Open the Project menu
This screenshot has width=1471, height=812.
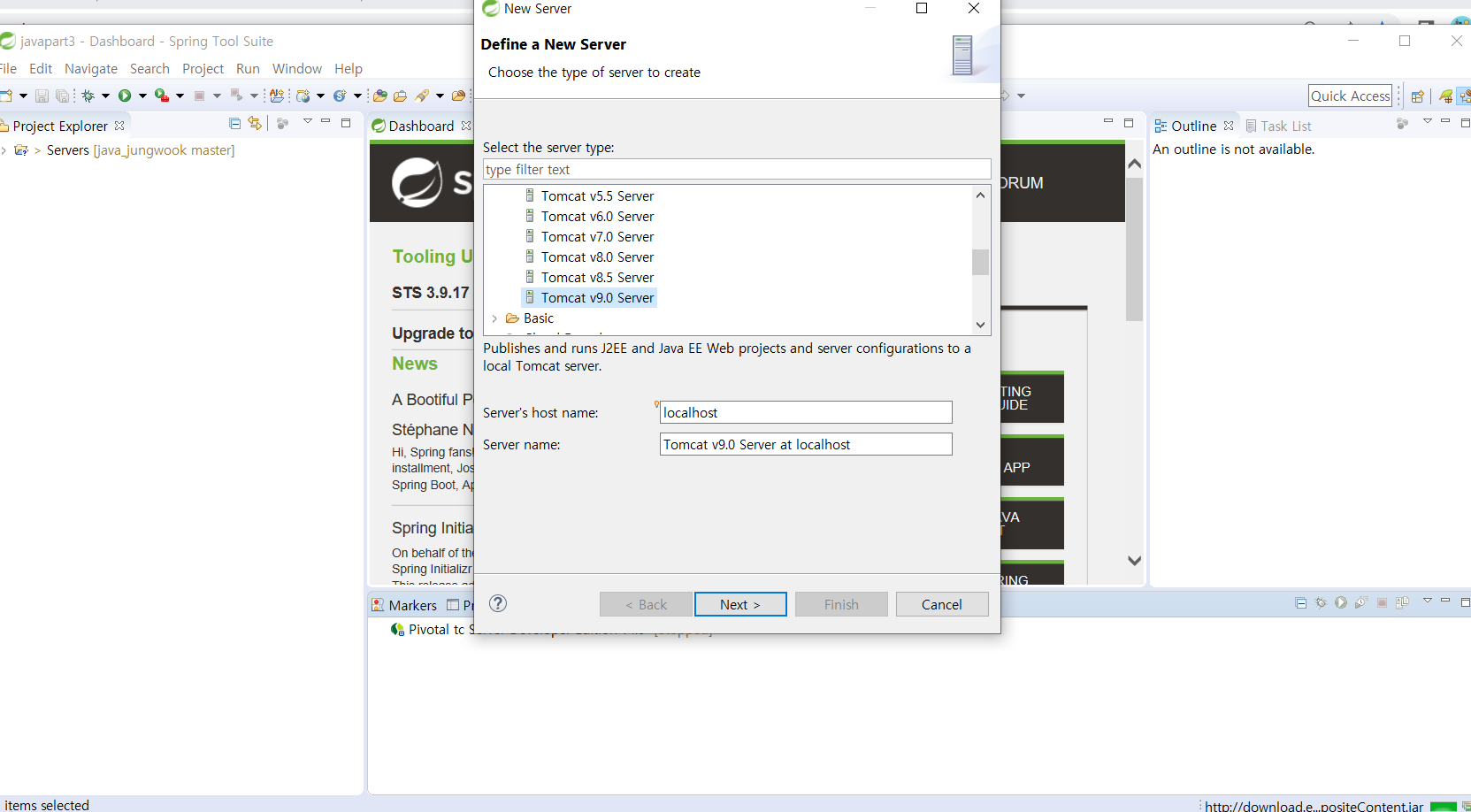pos(203,68)
